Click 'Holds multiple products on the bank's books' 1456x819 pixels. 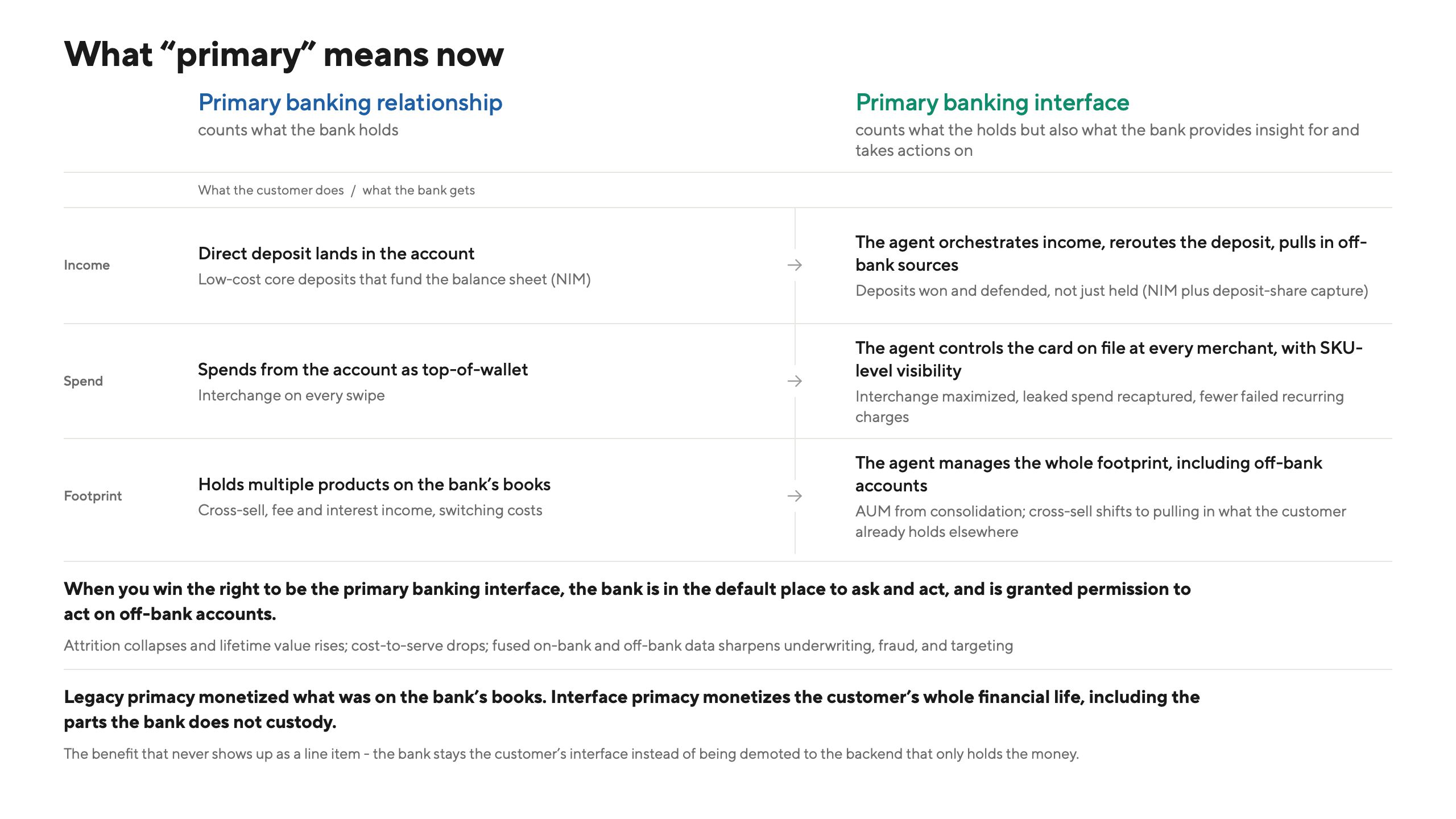point(374,485)
